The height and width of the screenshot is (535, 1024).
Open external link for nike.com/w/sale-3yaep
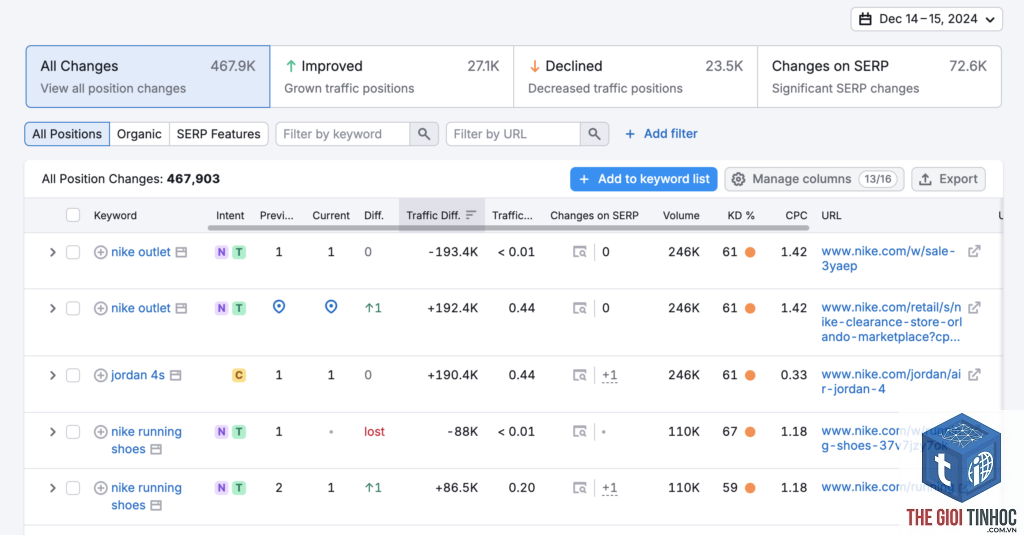[x=974, y=251]
